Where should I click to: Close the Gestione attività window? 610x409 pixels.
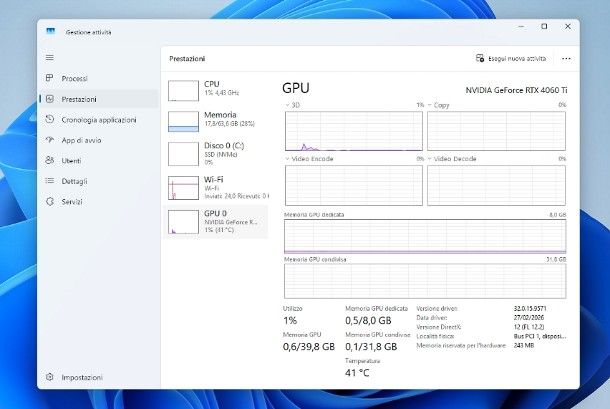(568, 26)
